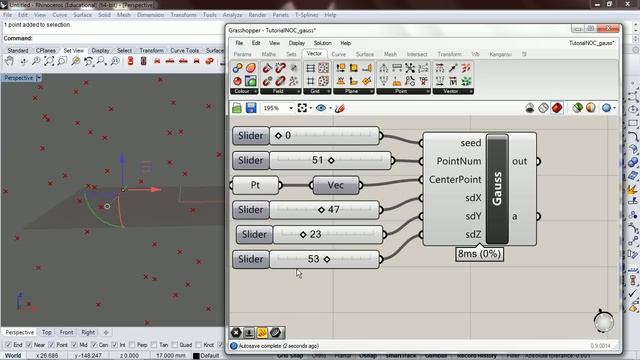This screenshot has width=640, height=360.
Task: Switch to the CPlanes tab in Rhino
Action: [46, 50]
